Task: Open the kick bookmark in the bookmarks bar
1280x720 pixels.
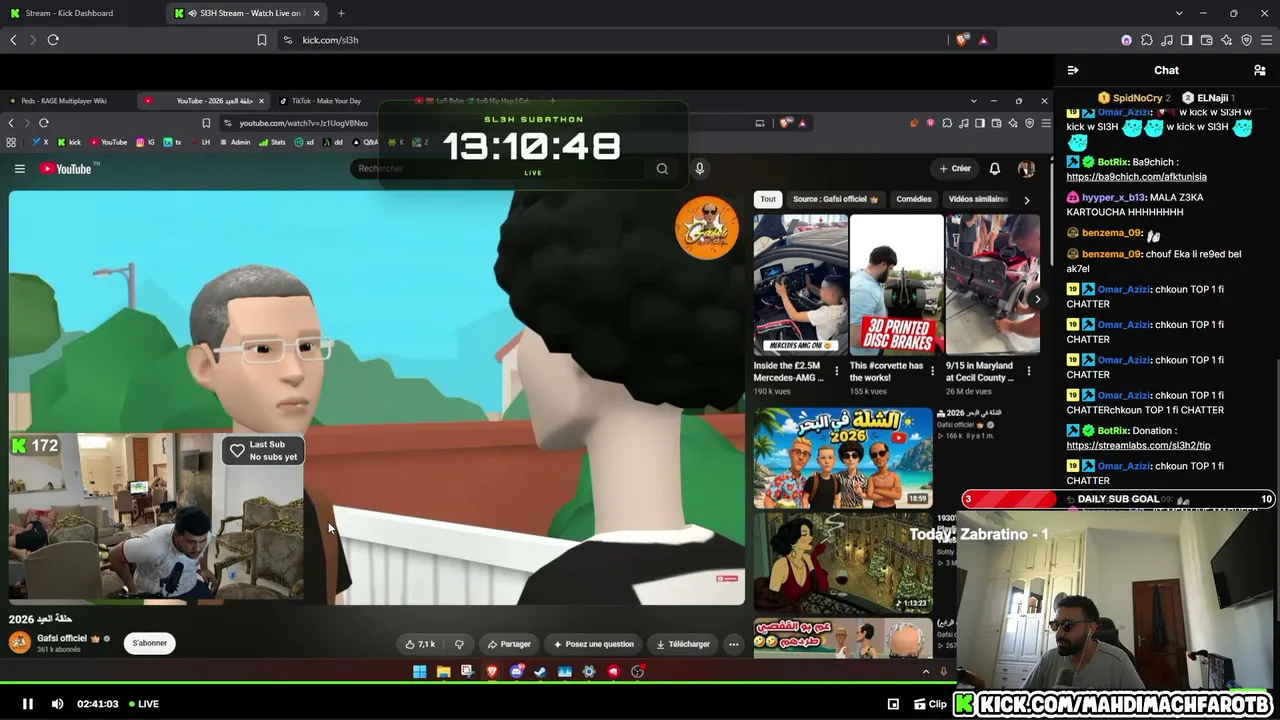Action: coord(69,142)
